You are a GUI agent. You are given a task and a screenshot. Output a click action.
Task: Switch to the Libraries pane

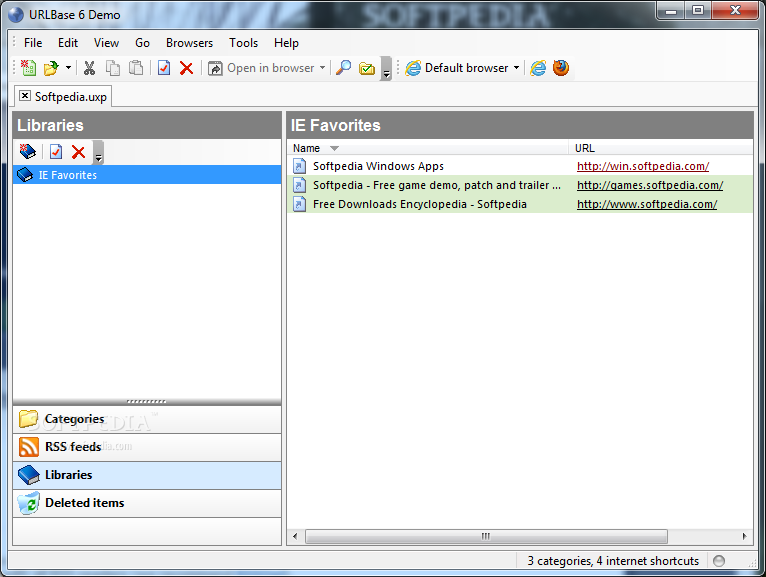pyautogui.click(x=147, y=475)
